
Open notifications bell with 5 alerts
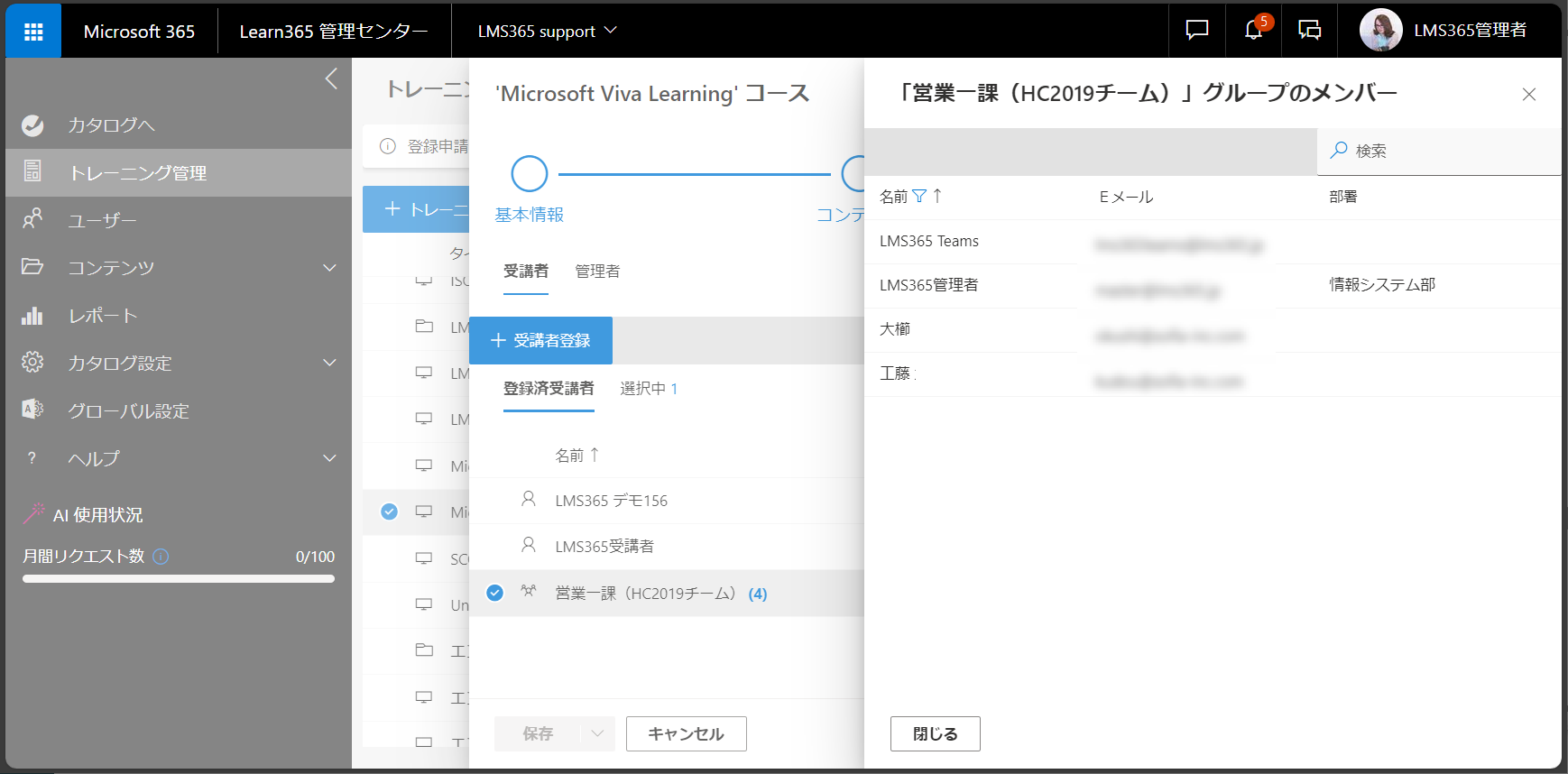(x=1253, y=31)
